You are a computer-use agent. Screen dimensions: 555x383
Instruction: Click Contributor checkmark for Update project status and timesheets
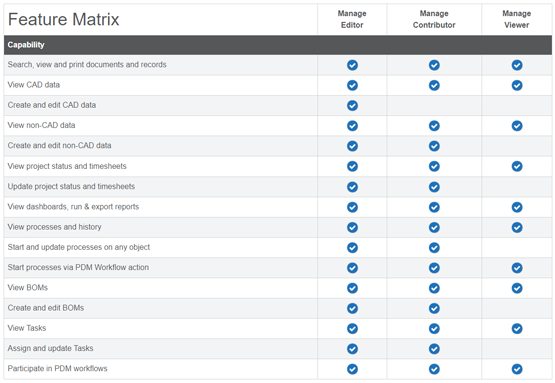point(434,187)
